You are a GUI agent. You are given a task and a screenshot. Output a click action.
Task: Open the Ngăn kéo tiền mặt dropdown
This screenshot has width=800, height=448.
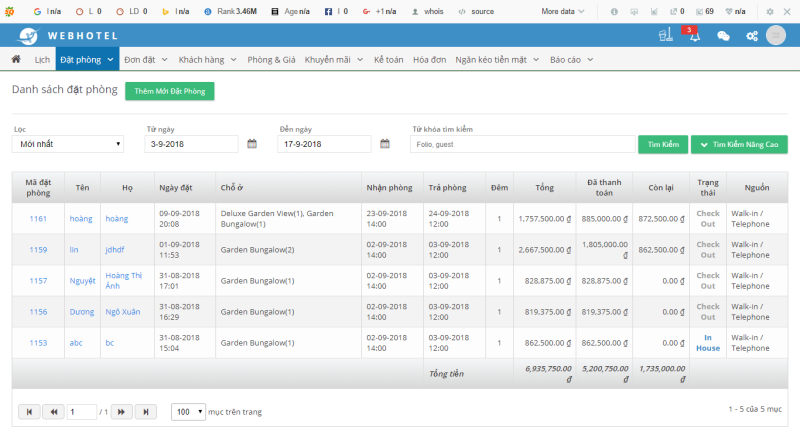(x=497, y=60)
